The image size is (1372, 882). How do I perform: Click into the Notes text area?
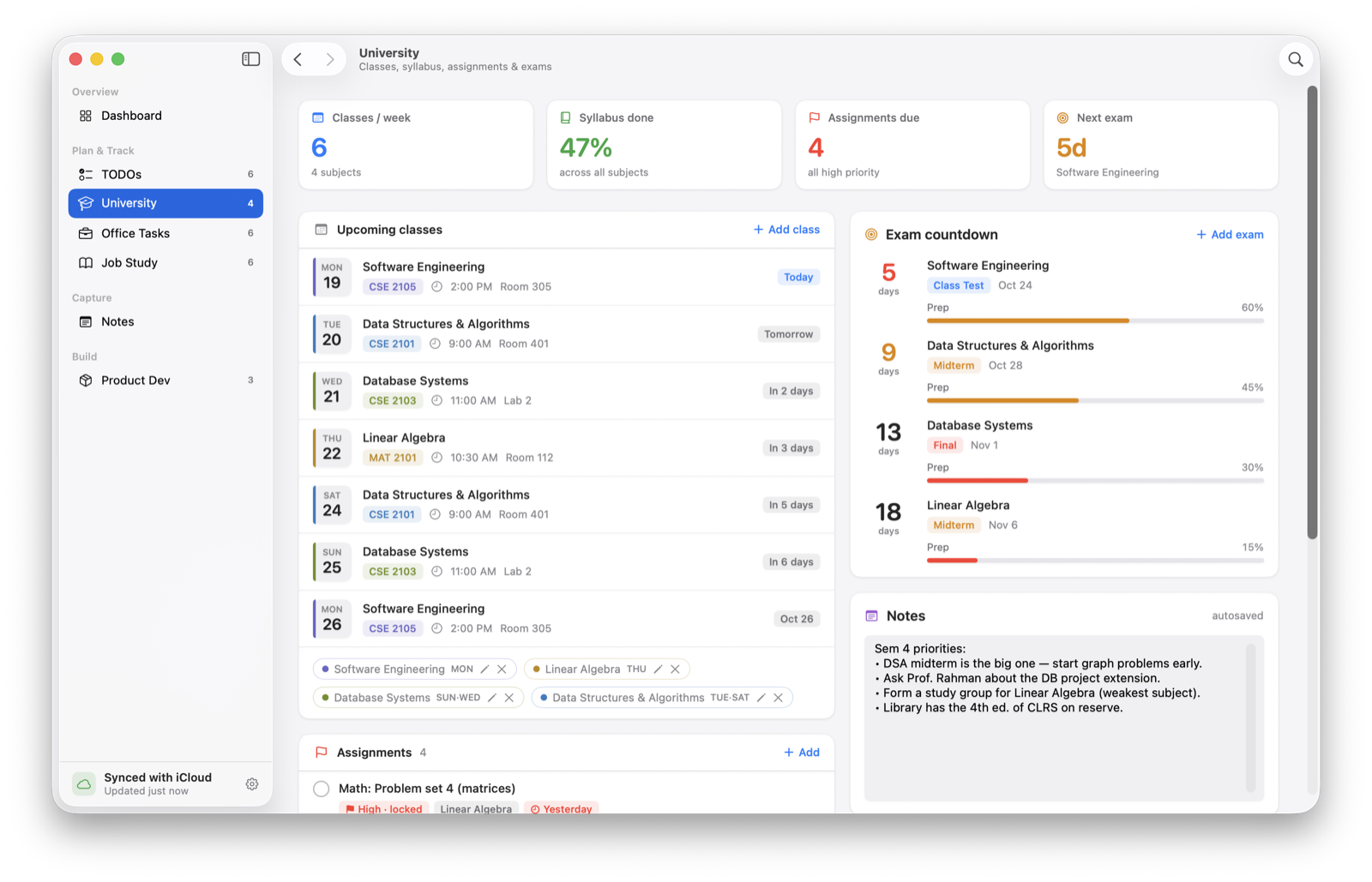tap(1063, 717)
